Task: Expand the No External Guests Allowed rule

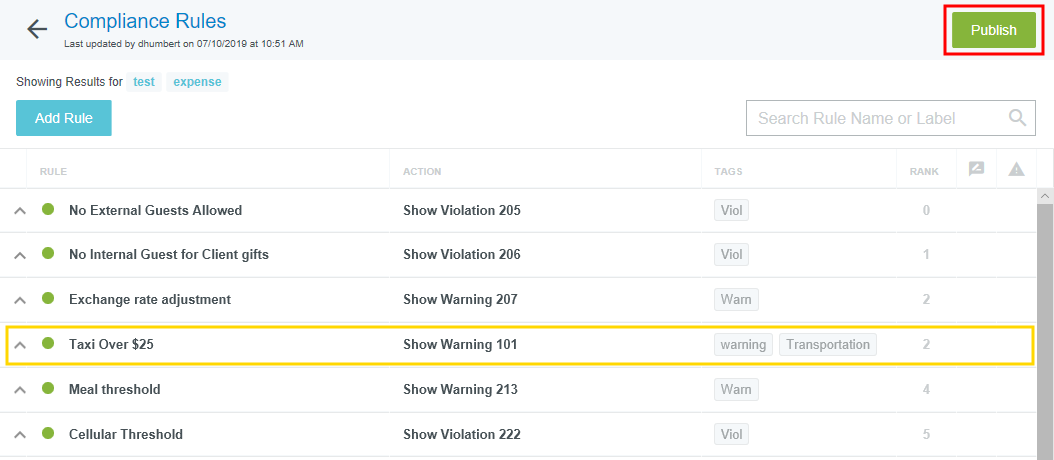Action: [x=19, y=211]
